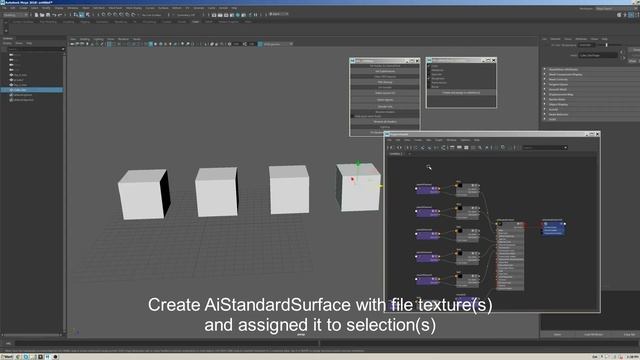Adjust the slider atop Attribute Editor
The height and width of the screenshot is (360, 640).
pos(607,45)
